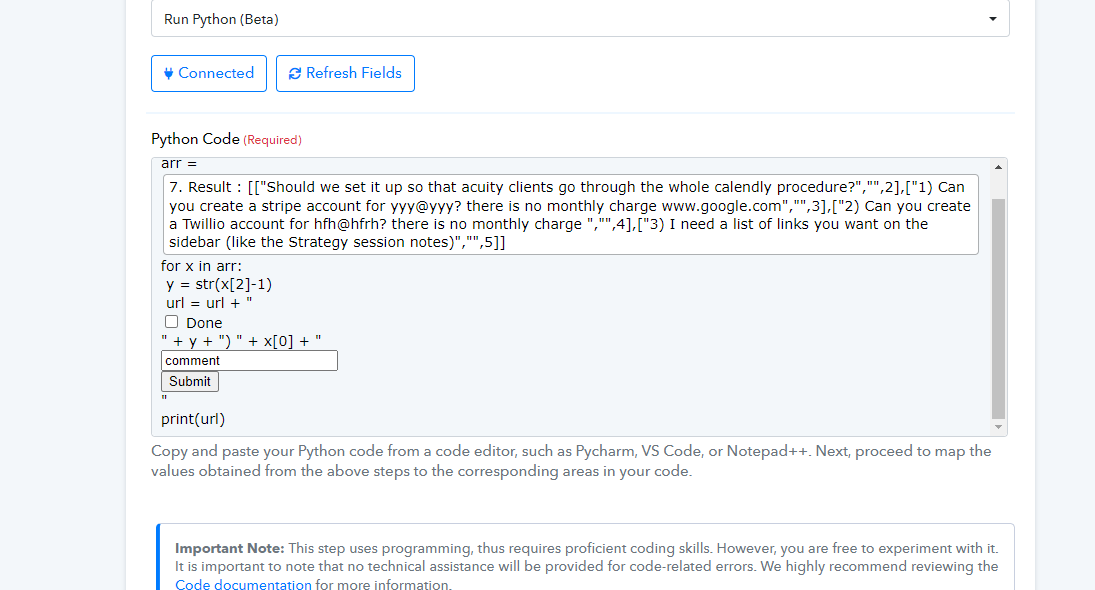Click the 'for x in arr:' code line
The width and height of the screenshot is (1095, 590).
point(201,266)
